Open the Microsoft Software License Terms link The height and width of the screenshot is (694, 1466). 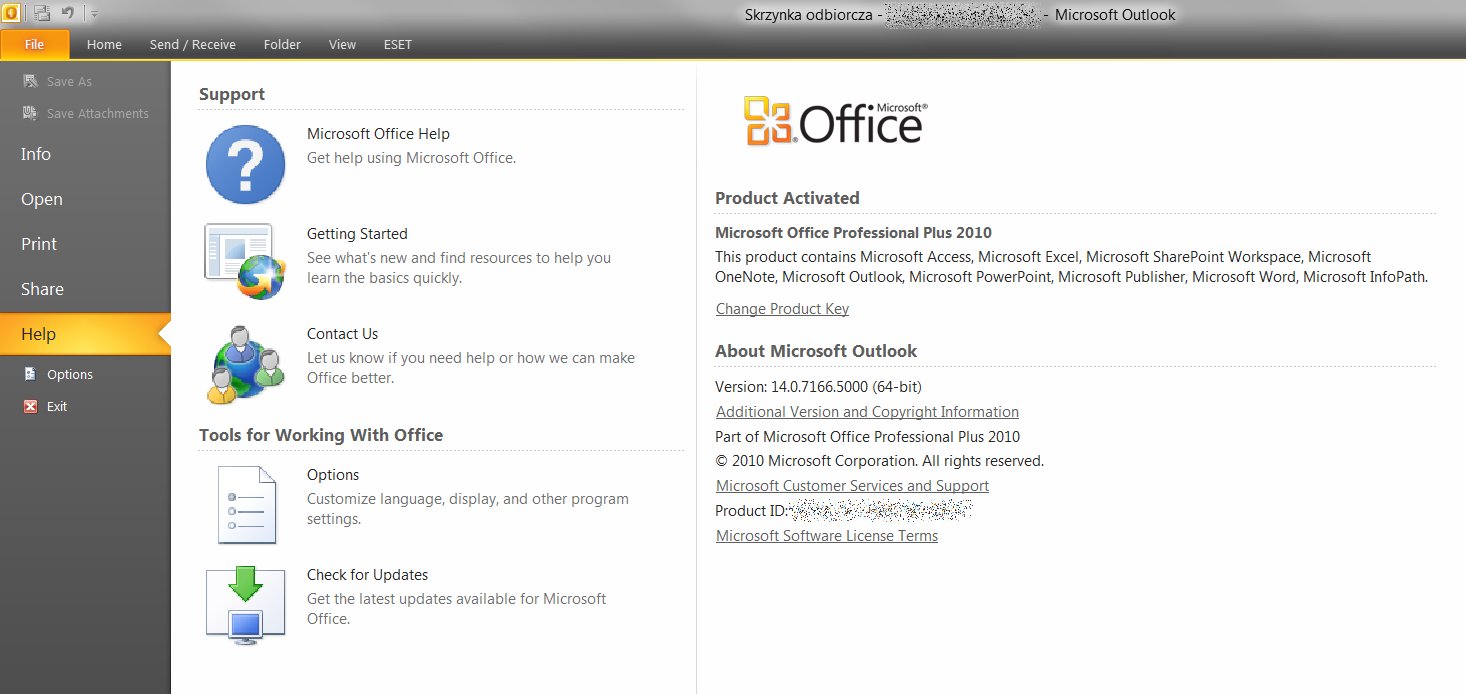point(827,536)
